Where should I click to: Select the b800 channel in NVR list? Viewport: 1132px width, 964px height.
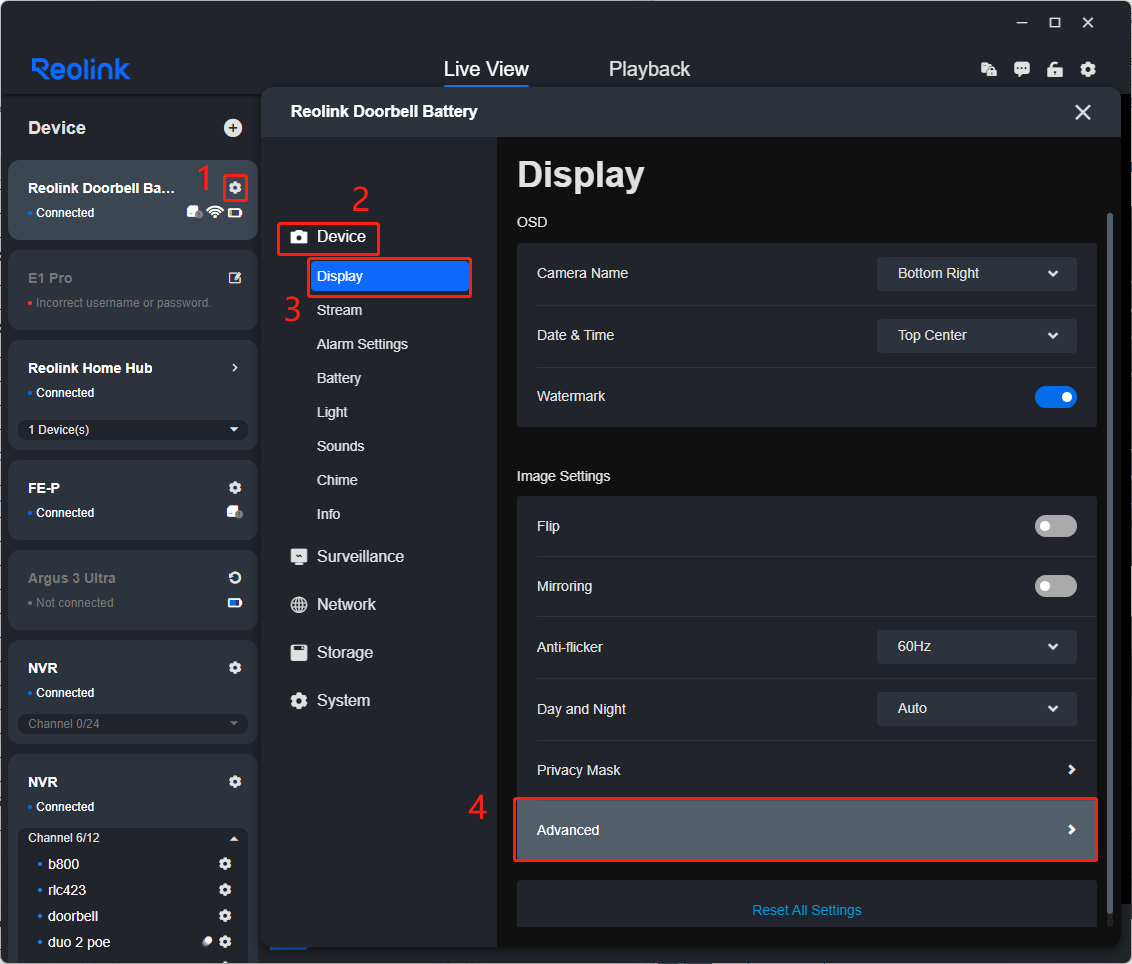coord(64,864)
